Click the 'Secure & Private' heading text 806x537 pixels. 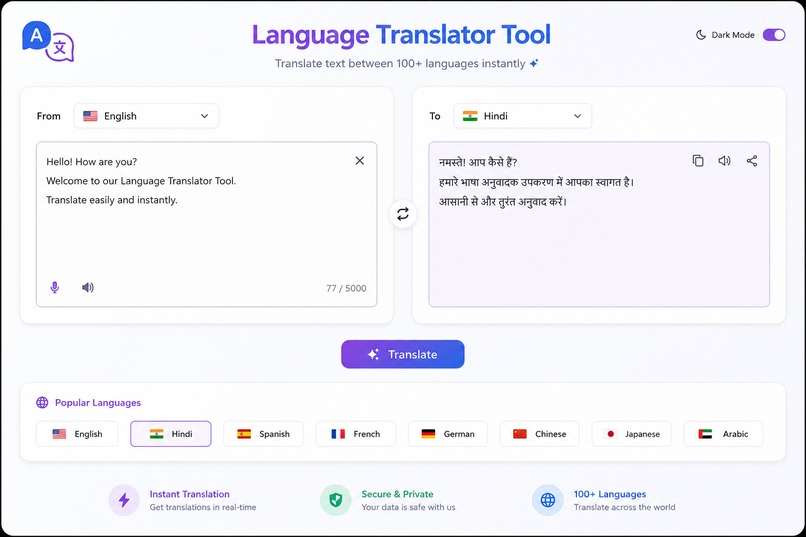pos(397,494)
